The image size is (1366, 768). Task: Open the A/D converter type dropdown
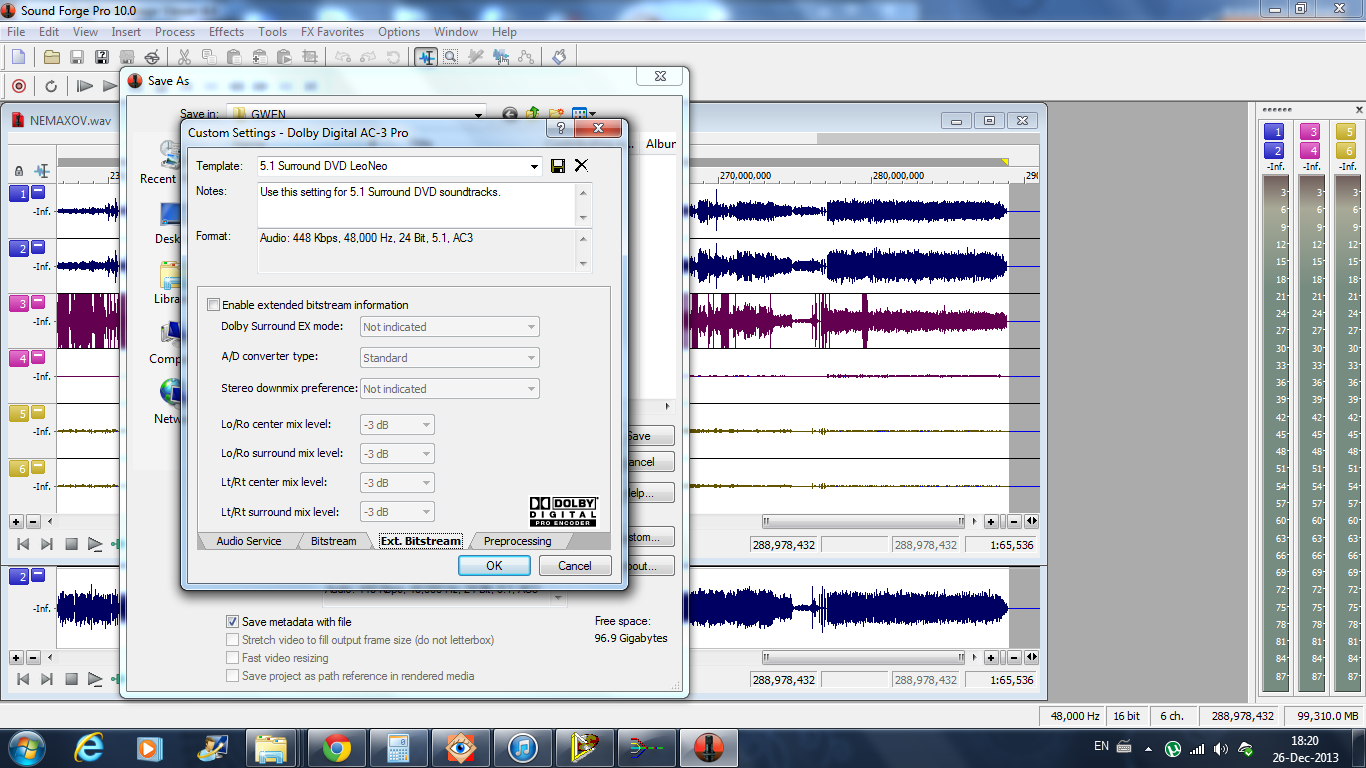531,358
